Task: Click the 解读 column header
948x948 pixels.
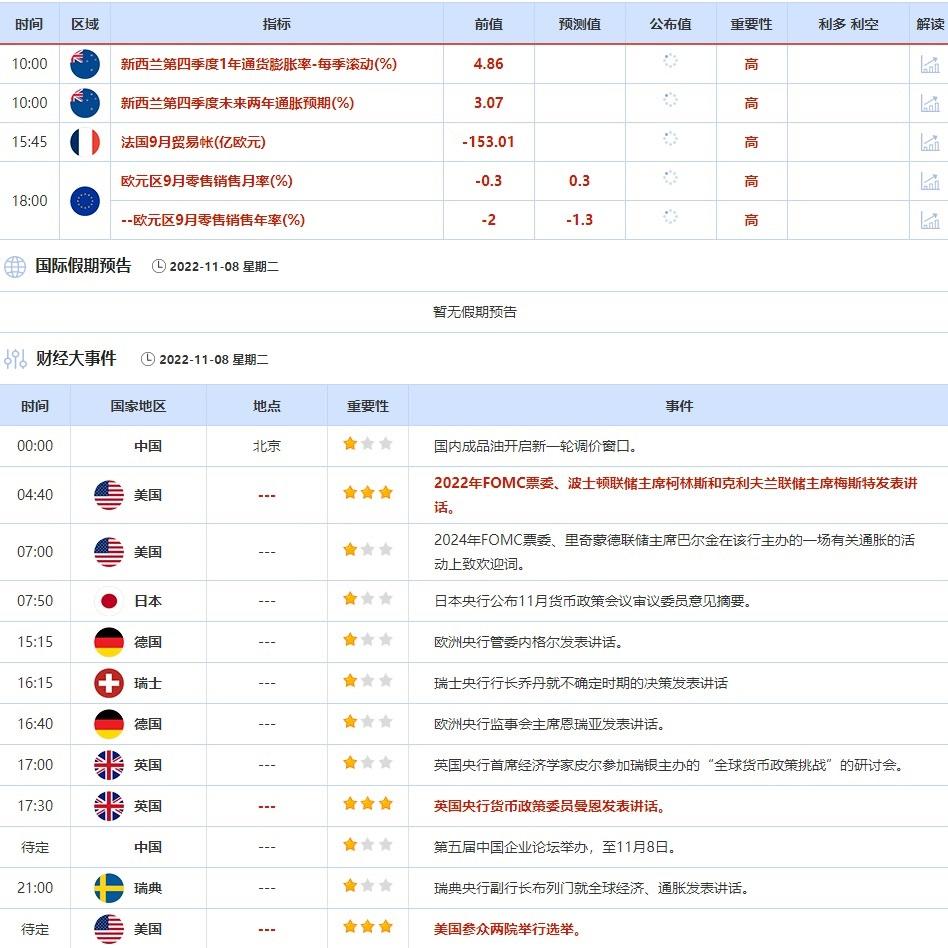Action: pyautogui.click(x=930, y=24)
